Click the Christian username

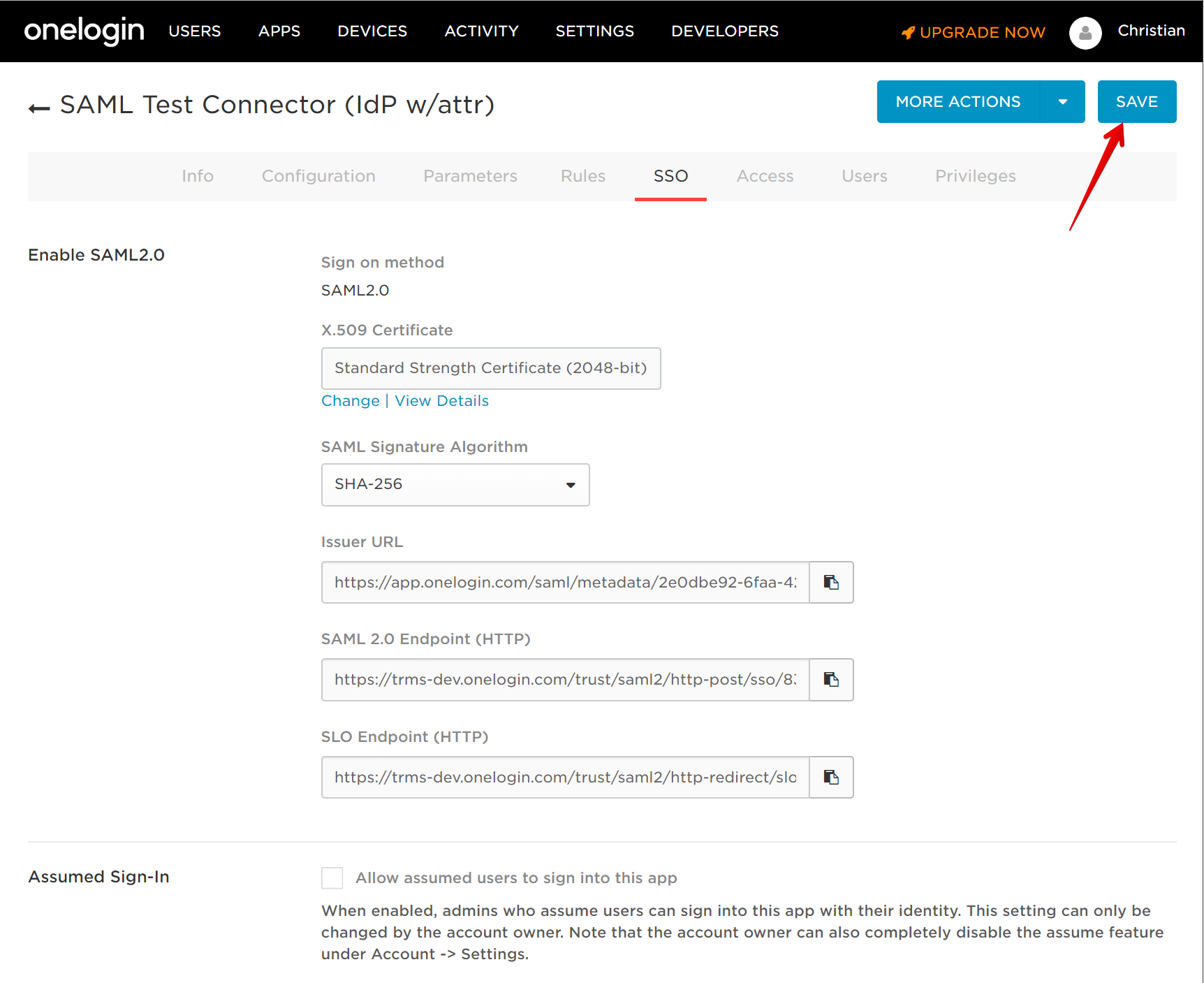1151,31
